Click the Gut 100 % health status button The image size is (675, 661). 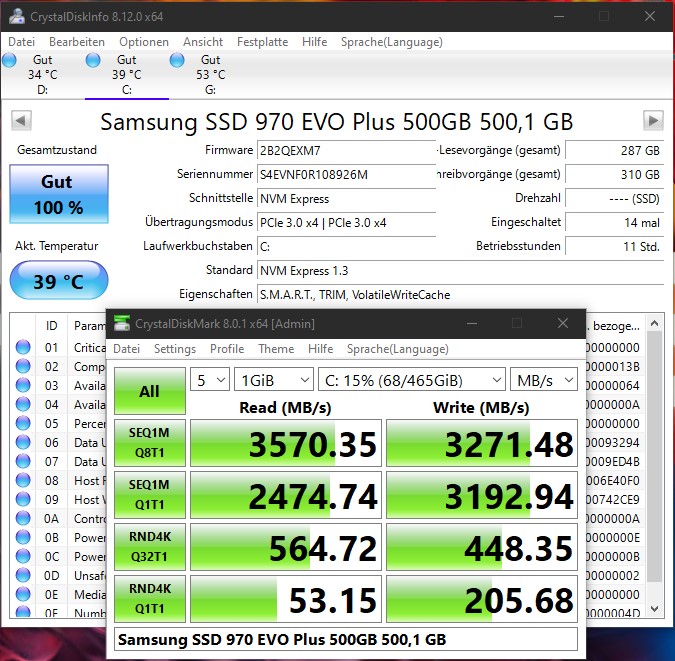pyautogui.click(x=59, y=194)
